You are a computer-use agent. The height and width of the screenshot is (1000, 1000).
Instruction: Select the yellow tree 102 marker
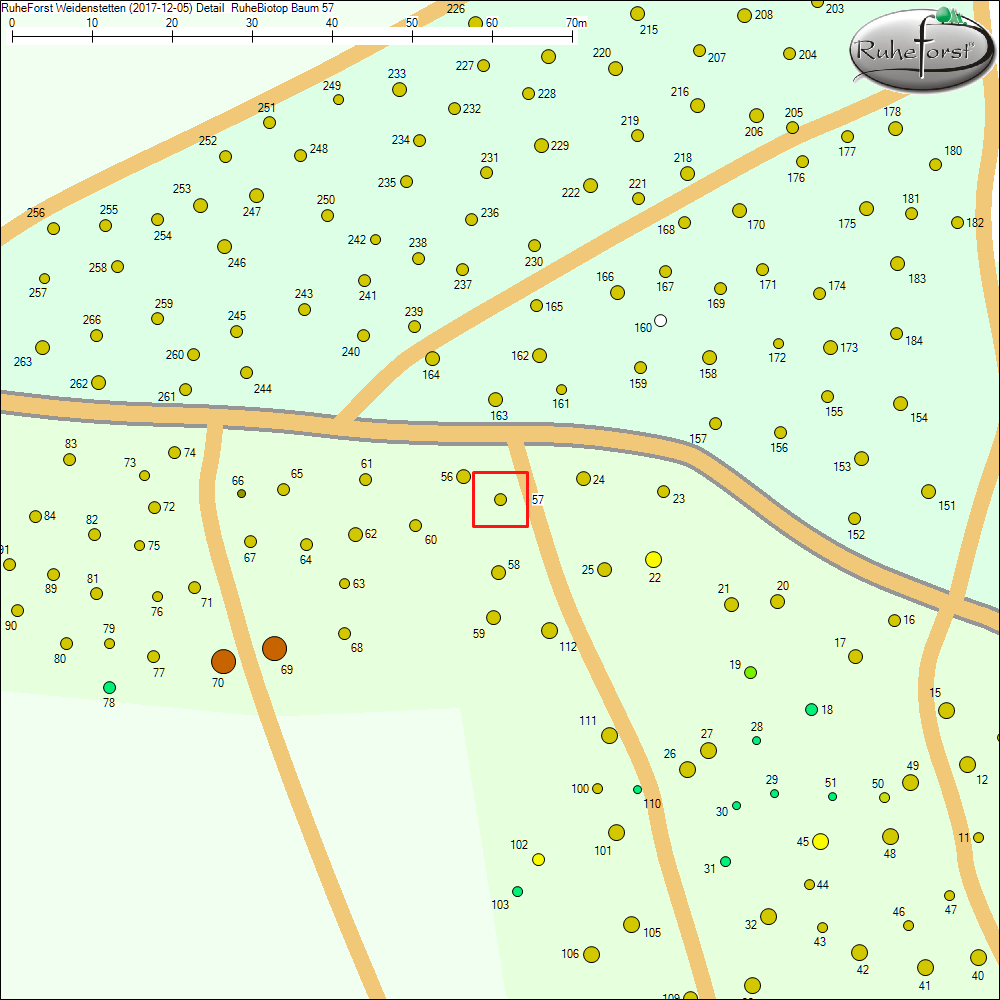[538, 859]
